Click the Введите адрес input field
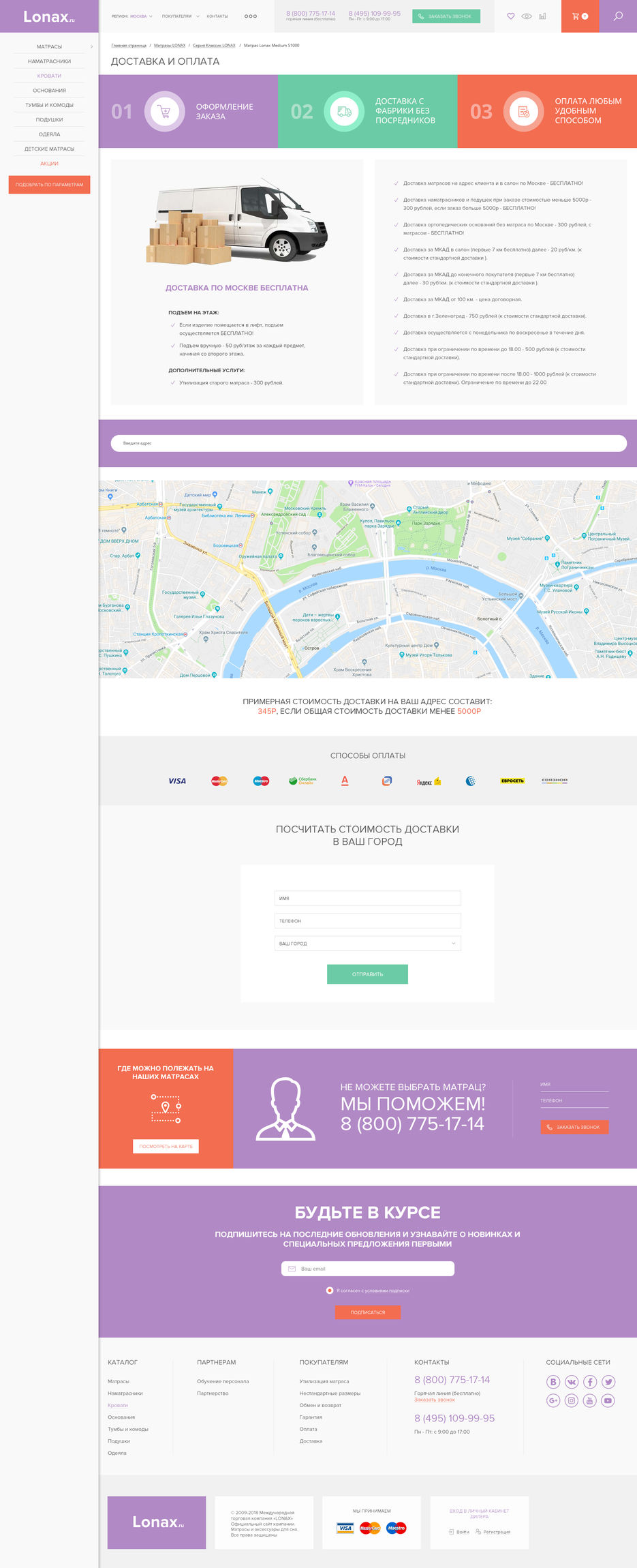This screenshot has width=637, height=1568. (369, 443)
